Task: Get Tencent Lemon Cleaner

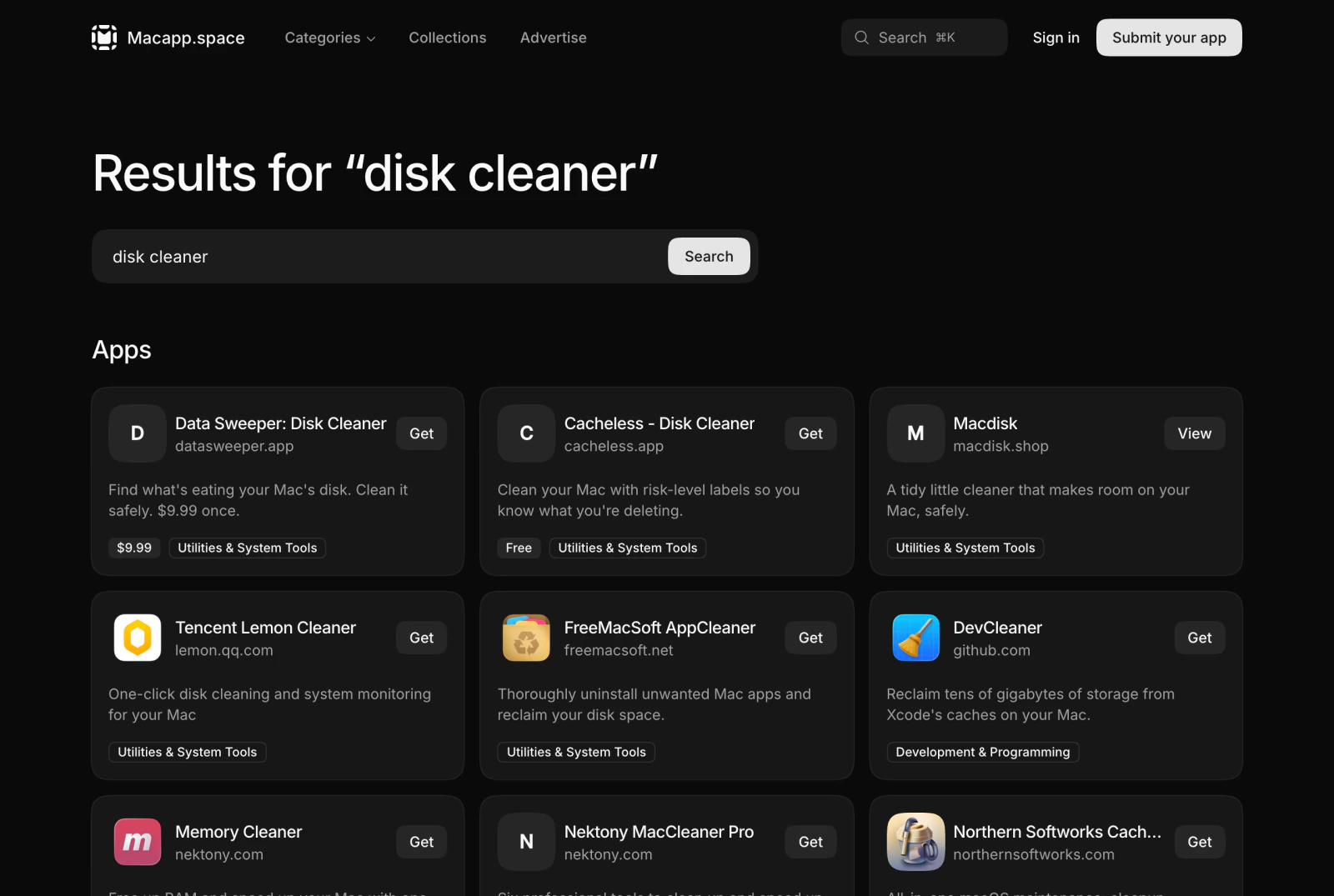Action: click(421, 638)
